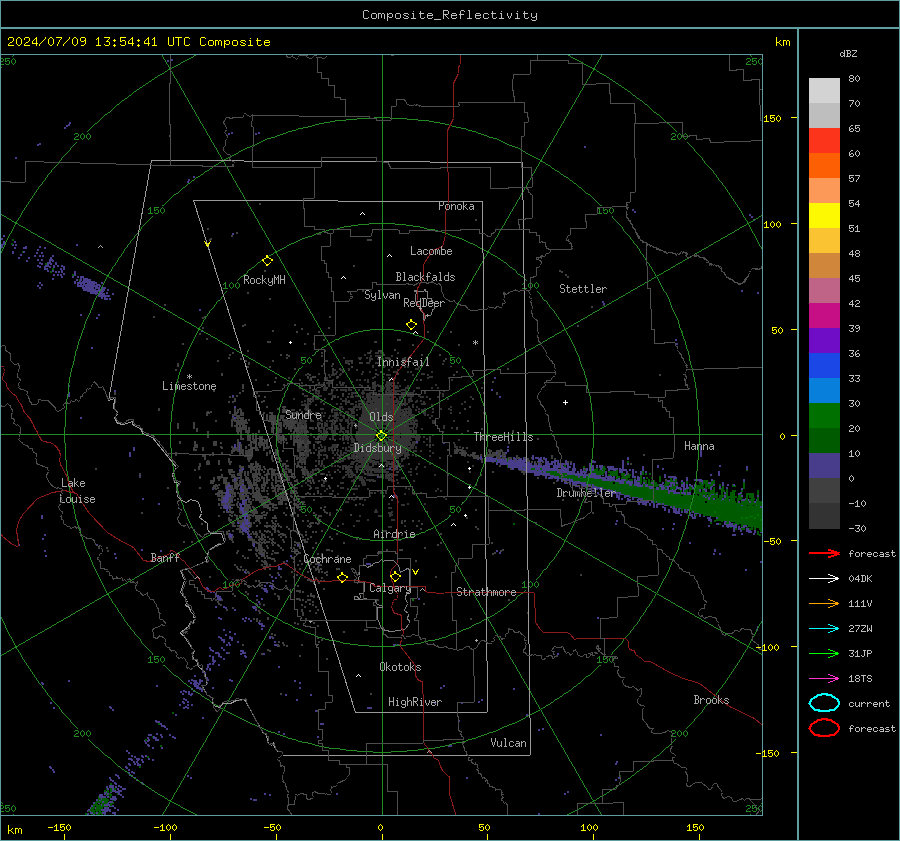The width and height of the screenshot is (900, 841).
Task: Click the Brooks city label
Action: click(711, 700)
